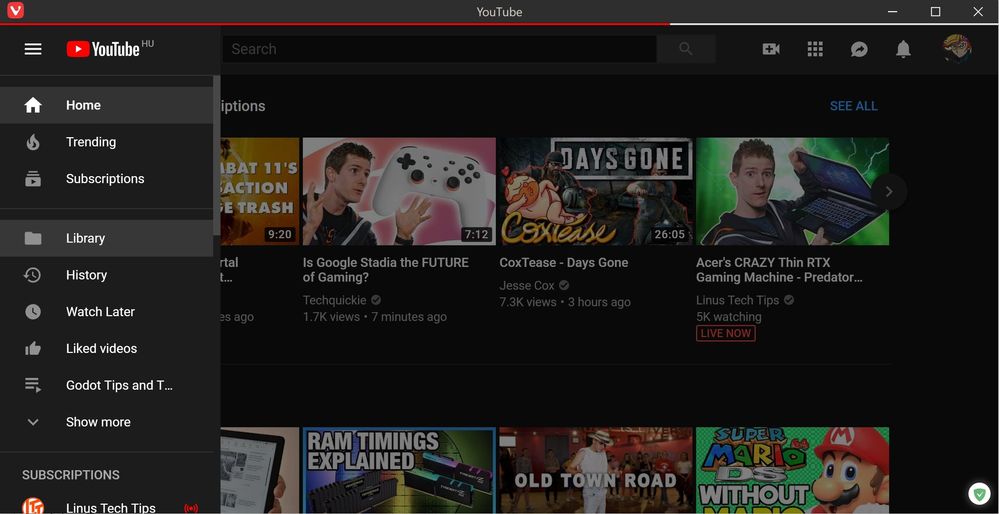Open title Acer's CRAZY Thin RTX Gaming Machine
Screen dimensions: 999x514
coord(779,270)
